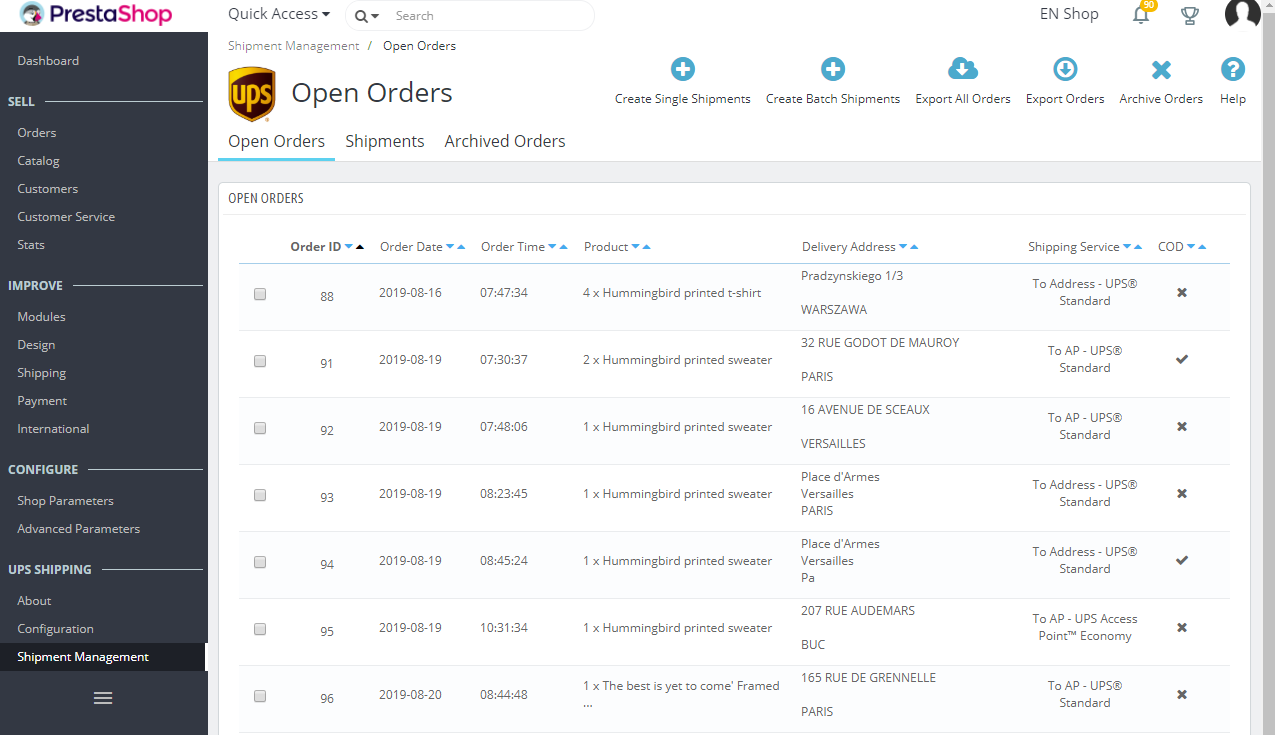Click the Export All Orders cloud icon
The image size is (1275, 735).
pos(963,69)
